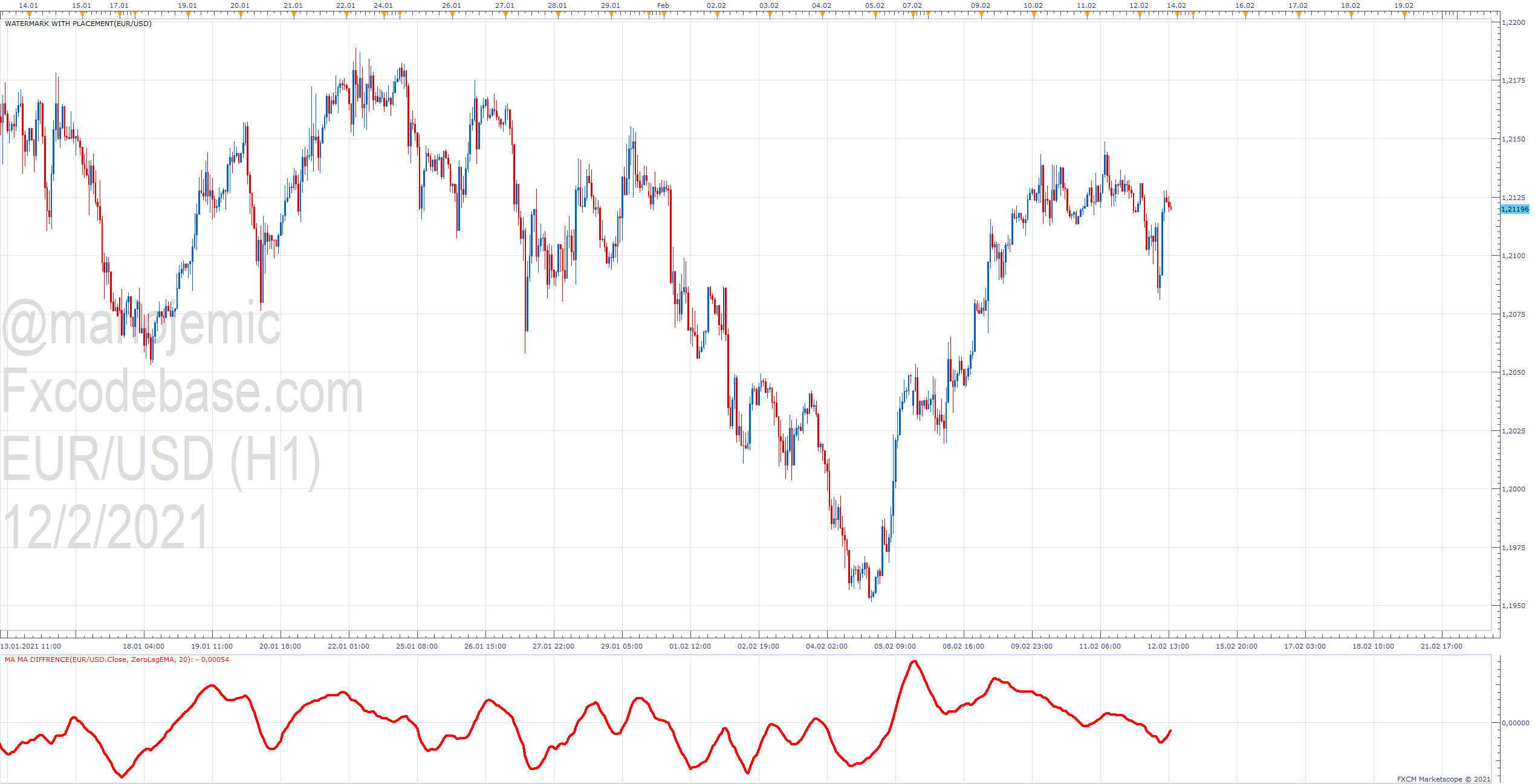Click the 08.02 16:00 time axis label
The height and width of the screenshot is (784, 1535).
click(x=964, y=646)
